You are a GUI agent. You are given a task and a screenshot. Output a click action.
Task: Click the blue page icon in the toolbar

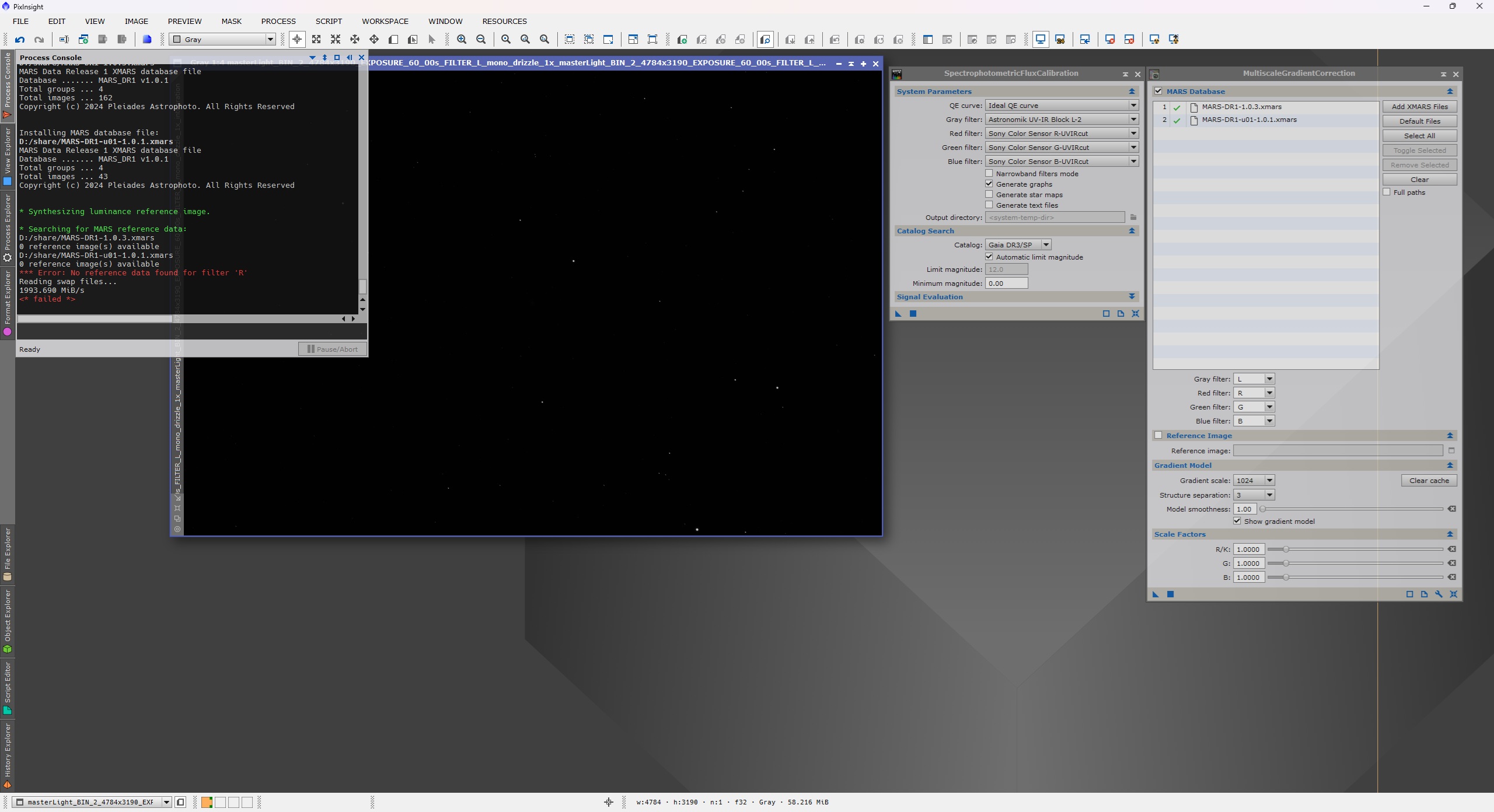tap(147, 40)
